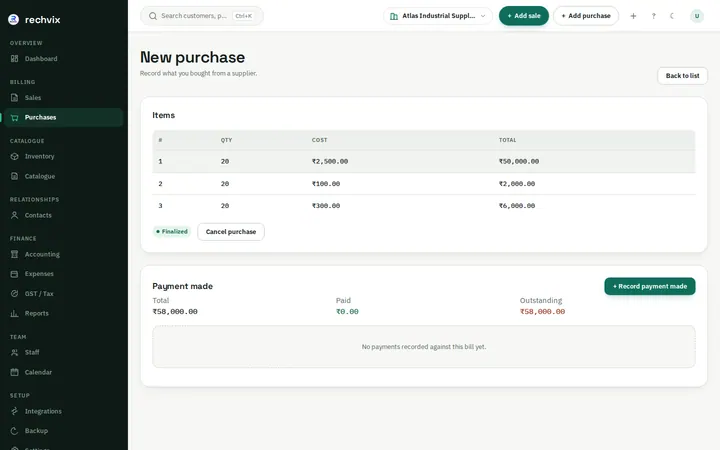Open Staff under Team

coord(64,353)
